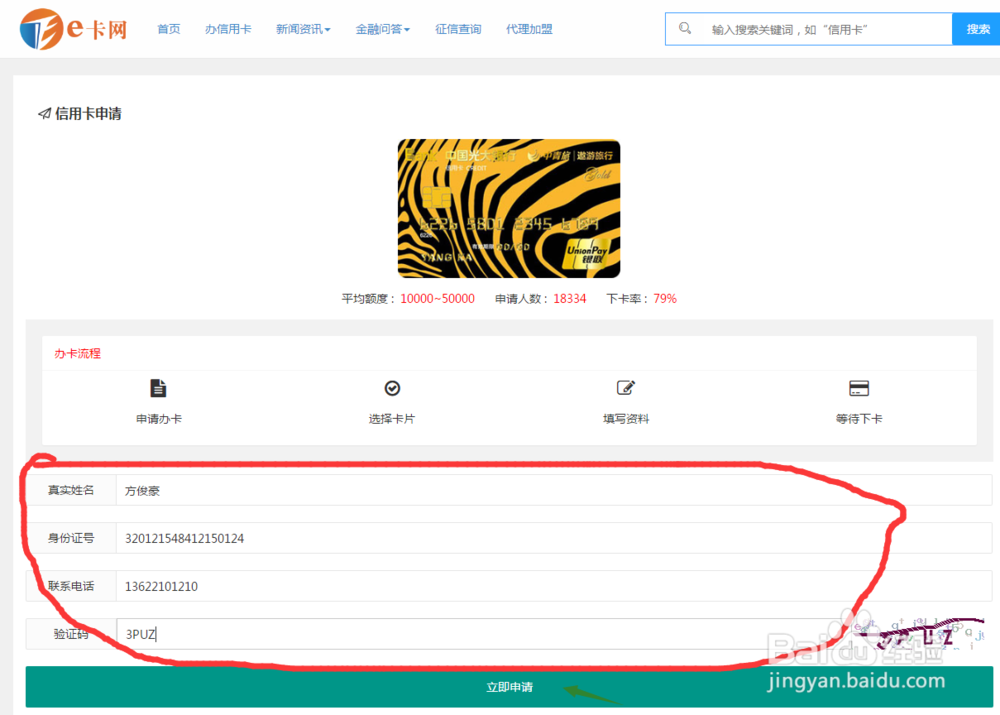
Task: Click the e卡网 site logo
Action: [73, 29]
